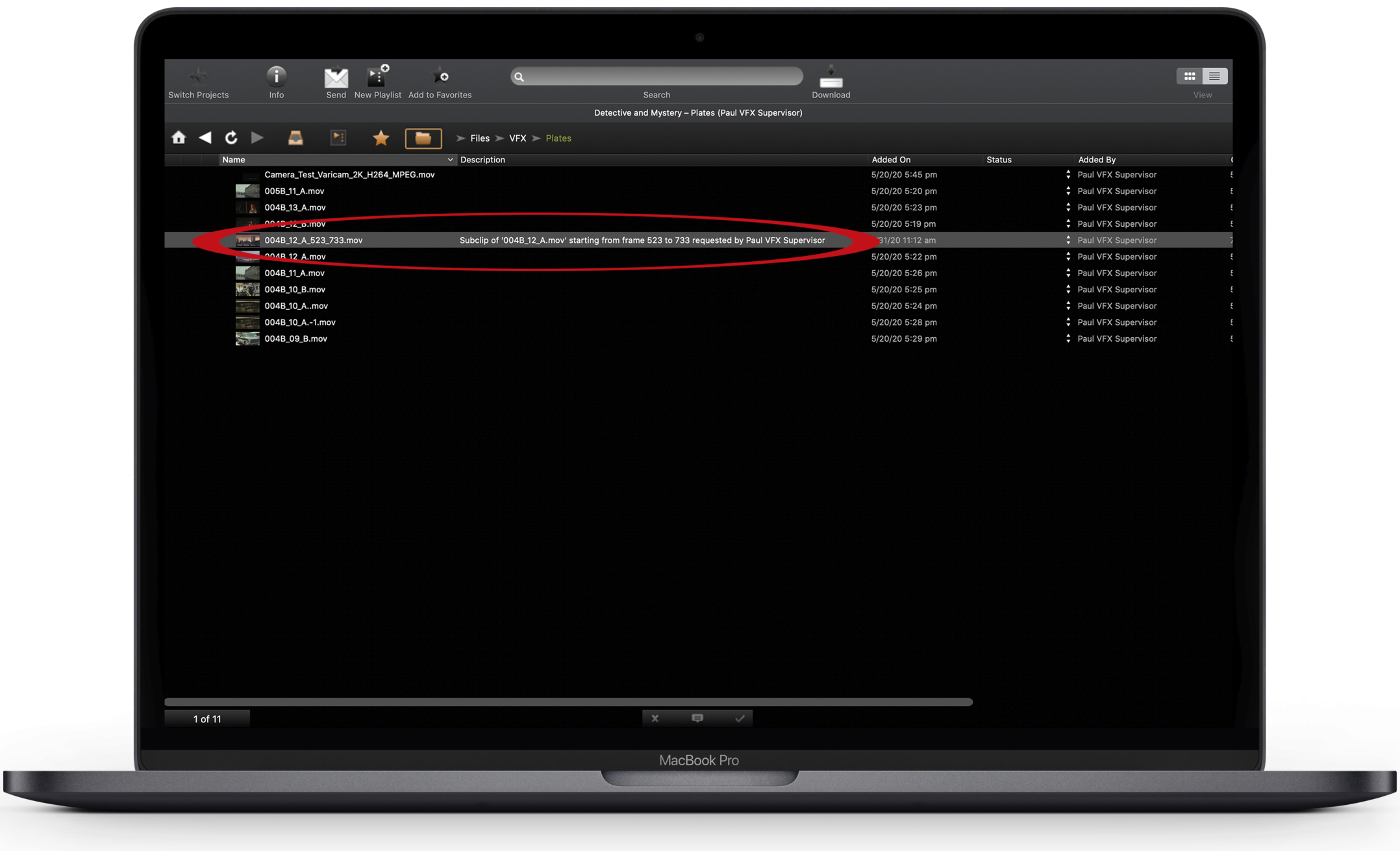
Task: Click into the Search field
Action: tap(656, 77)
